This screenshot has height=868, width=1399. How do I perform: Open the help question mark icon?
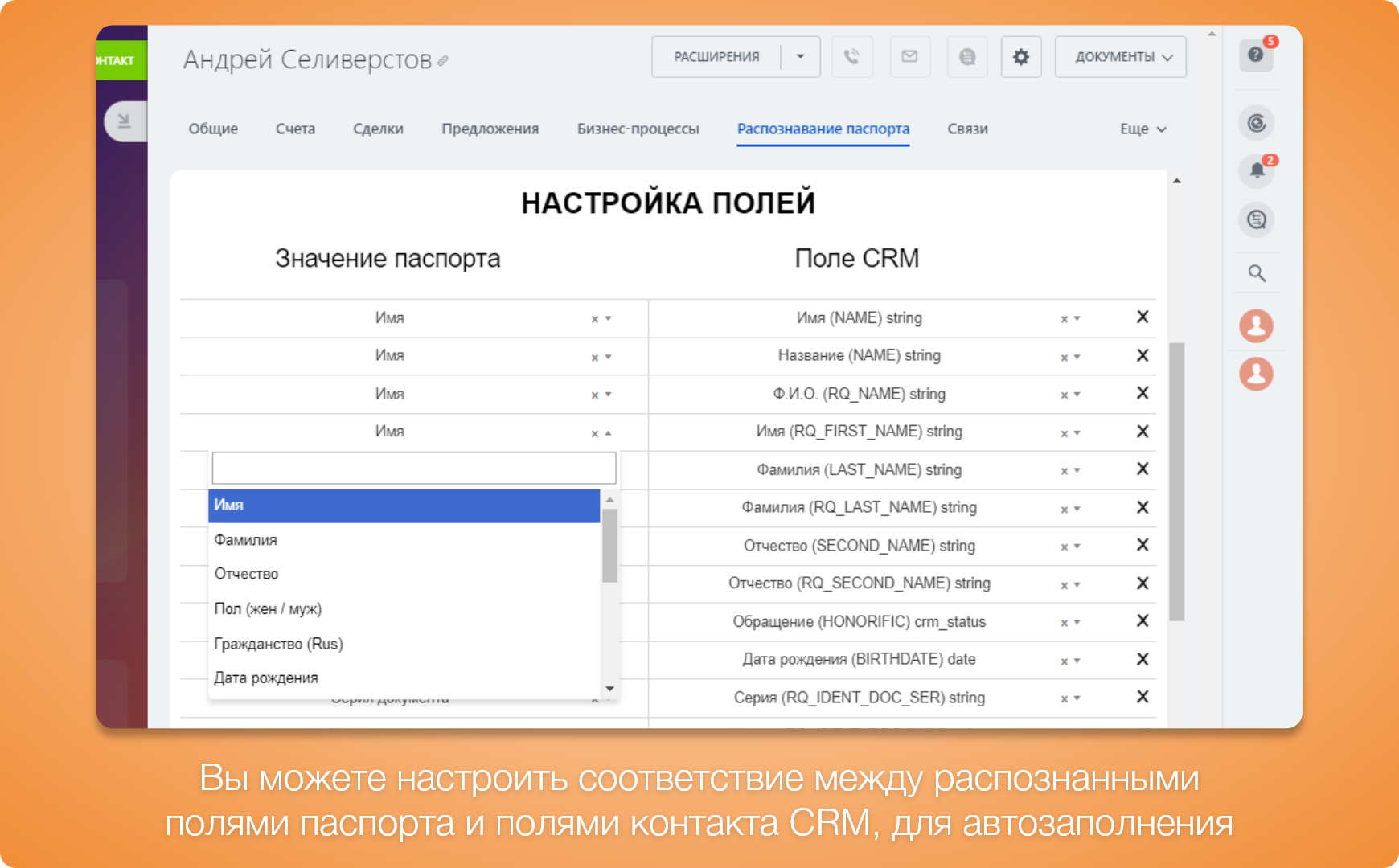coord(1256,55)
